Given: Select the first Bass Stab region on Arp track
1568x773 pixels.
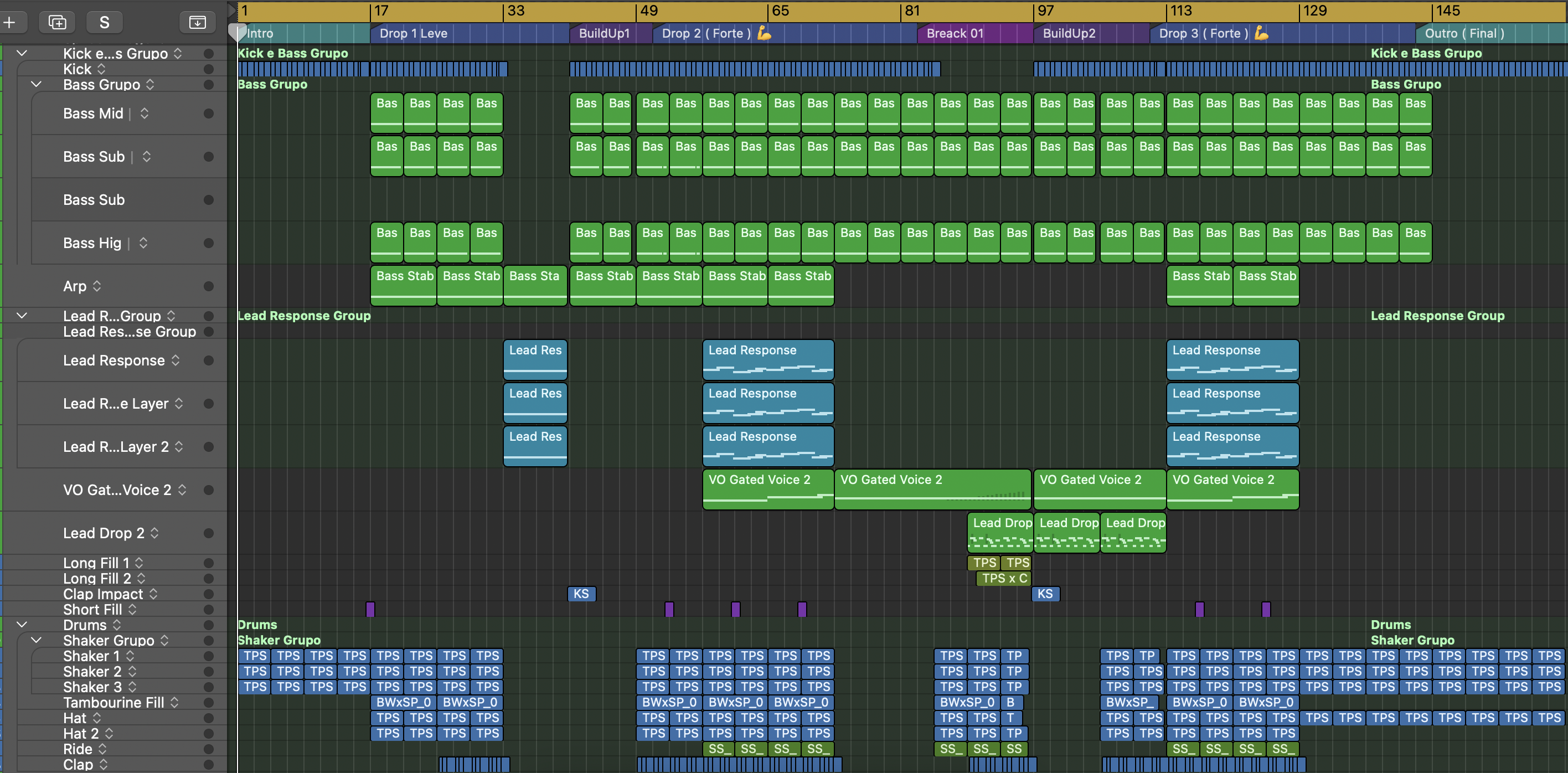Looking at the screenshot, I should [x=404, y=286].
